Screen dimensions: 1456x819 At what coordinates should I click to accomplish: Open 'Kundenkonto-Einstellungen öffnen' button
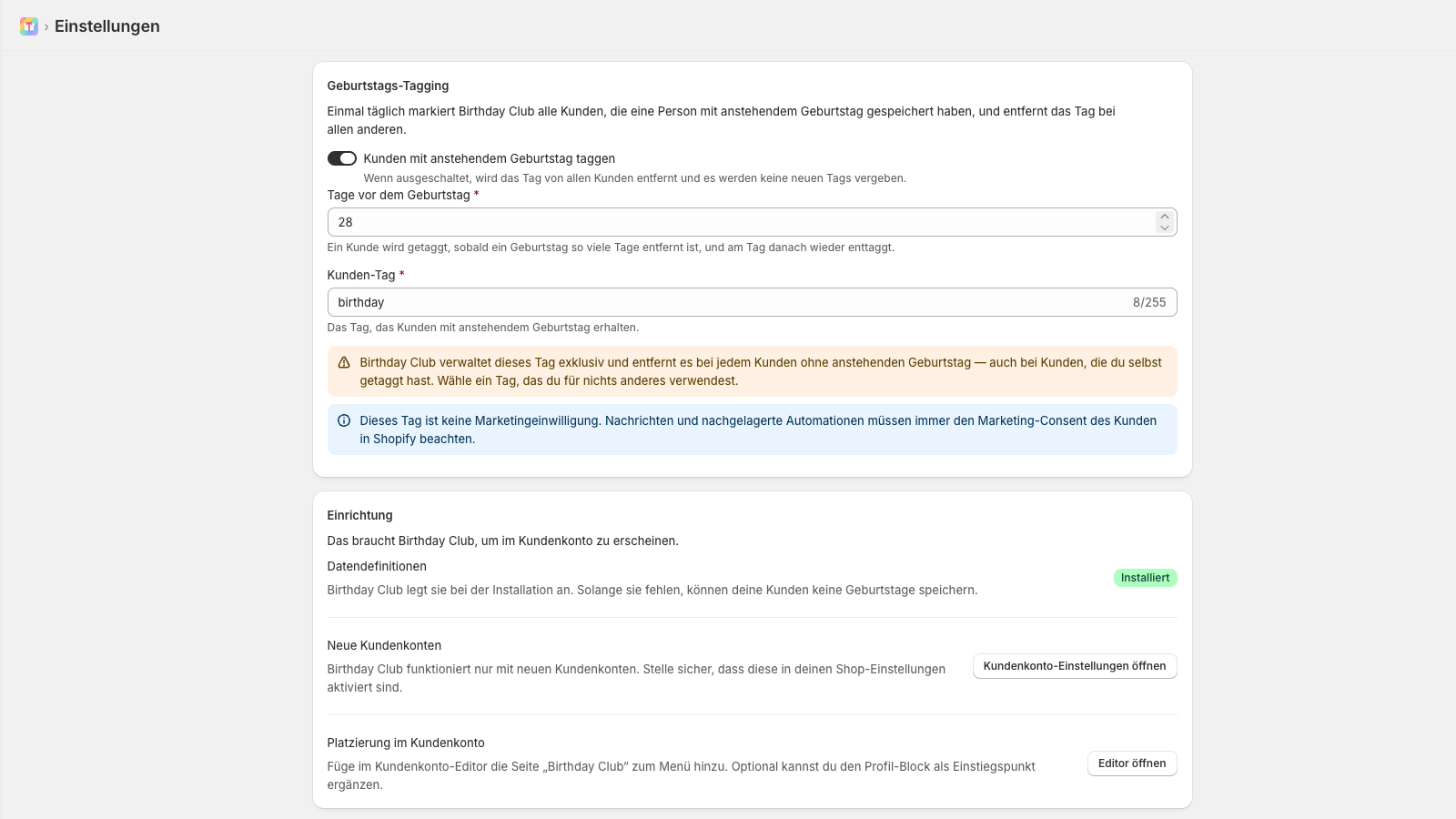click(1075, 666)
